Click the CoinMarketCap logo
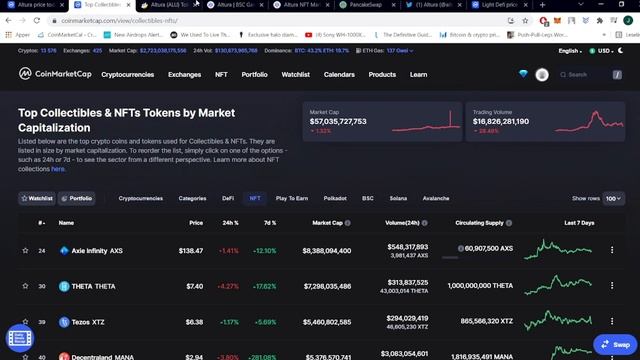640x360 pixels. click(55, 74)
